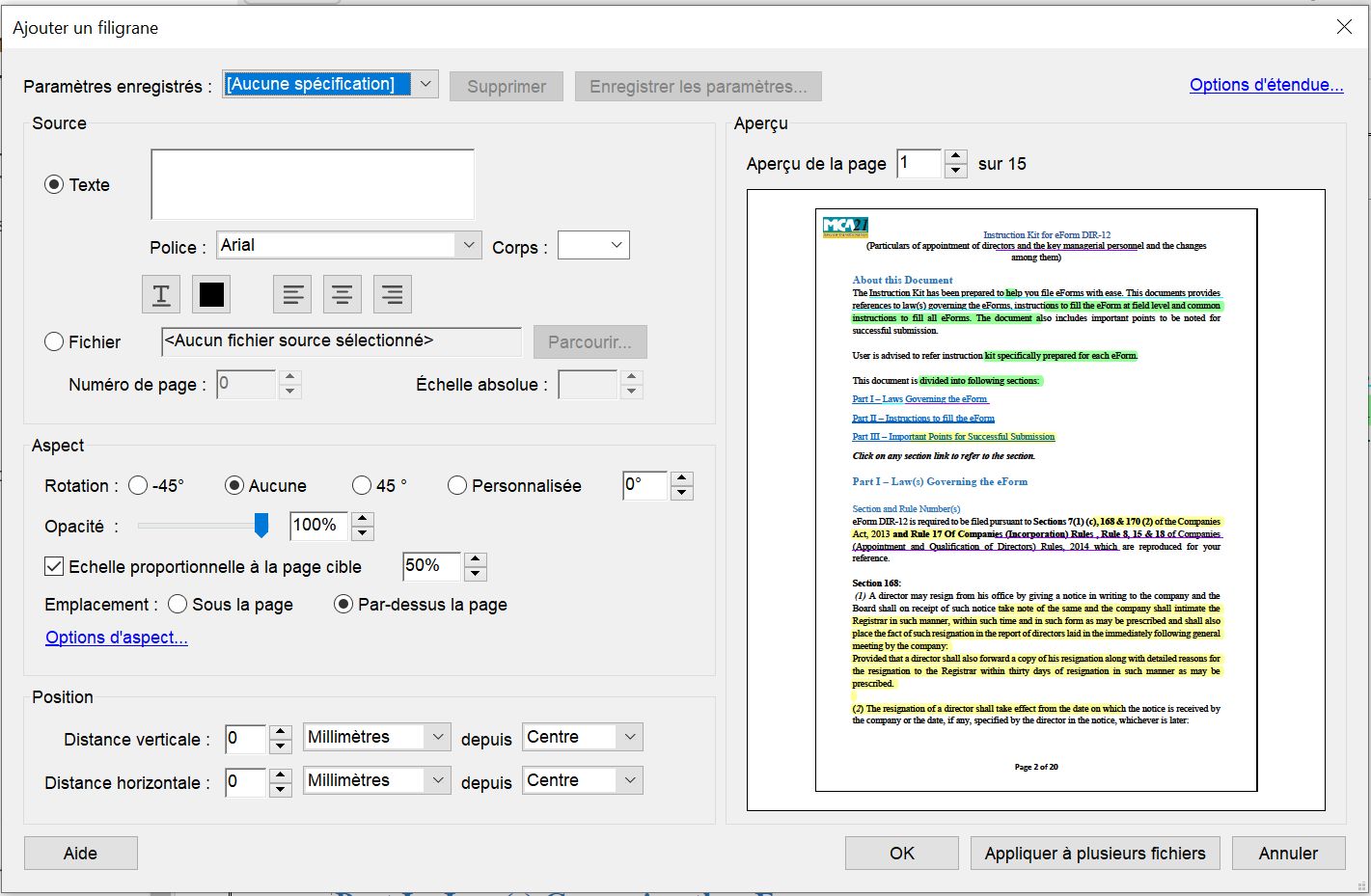Center-align the watermark text
Image resolution: width=1371 pixels, height=896 pixels.
tap(342, 295)
